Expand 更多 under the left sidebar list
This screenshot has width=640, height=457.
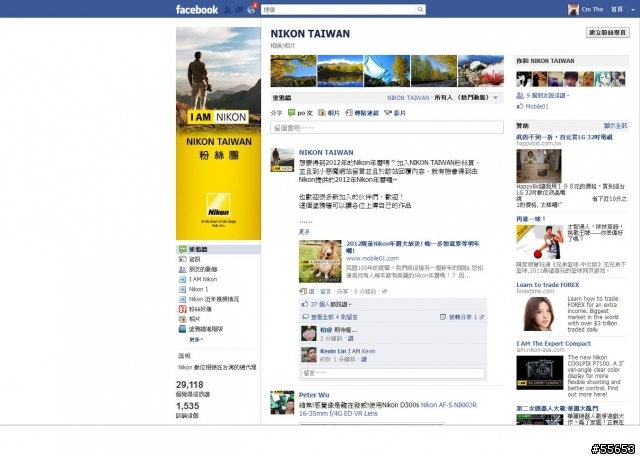[x=196, y=339]
